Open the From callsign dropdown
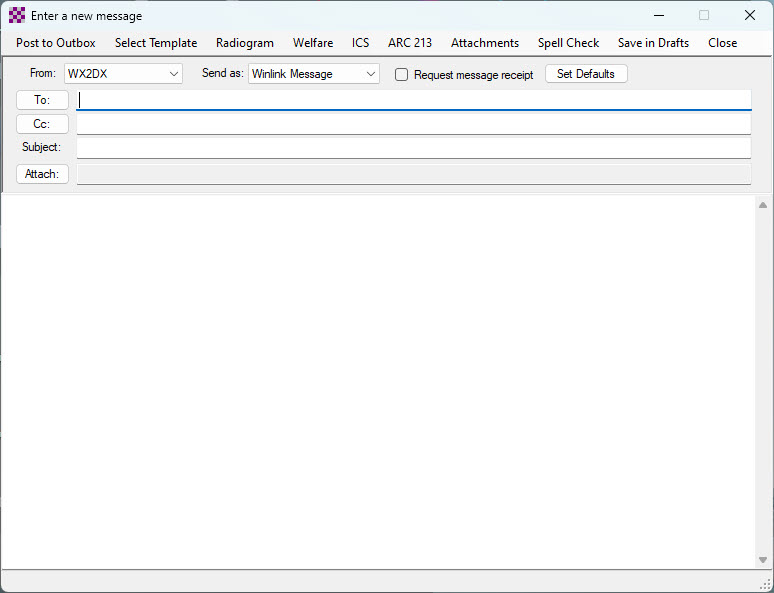Viewport: 774px width, 593px height. [174, 74]
